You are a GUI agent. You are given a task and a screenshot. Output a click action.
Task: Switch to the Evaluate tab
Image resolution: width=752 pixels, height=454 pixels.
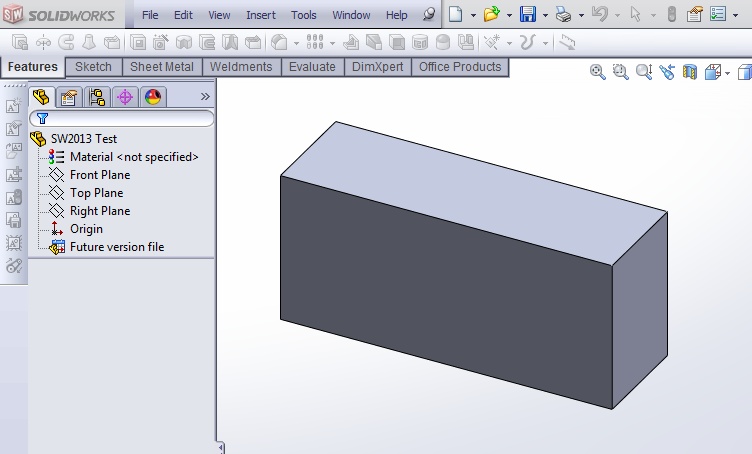[312, 67]
